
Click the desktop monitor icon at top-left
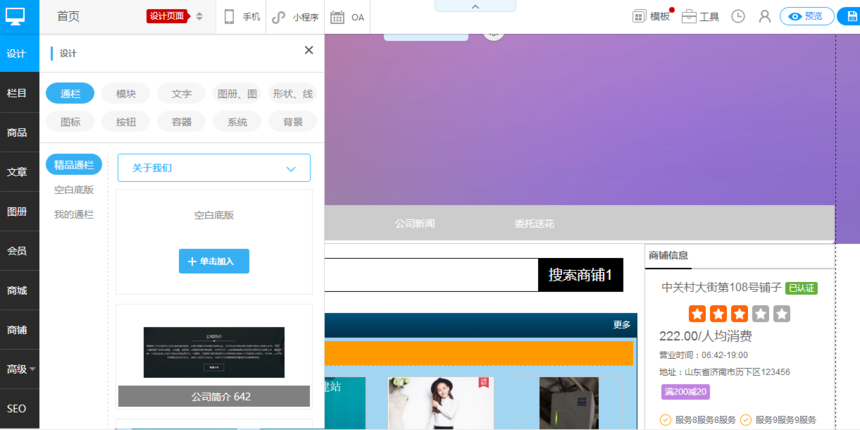16,16
